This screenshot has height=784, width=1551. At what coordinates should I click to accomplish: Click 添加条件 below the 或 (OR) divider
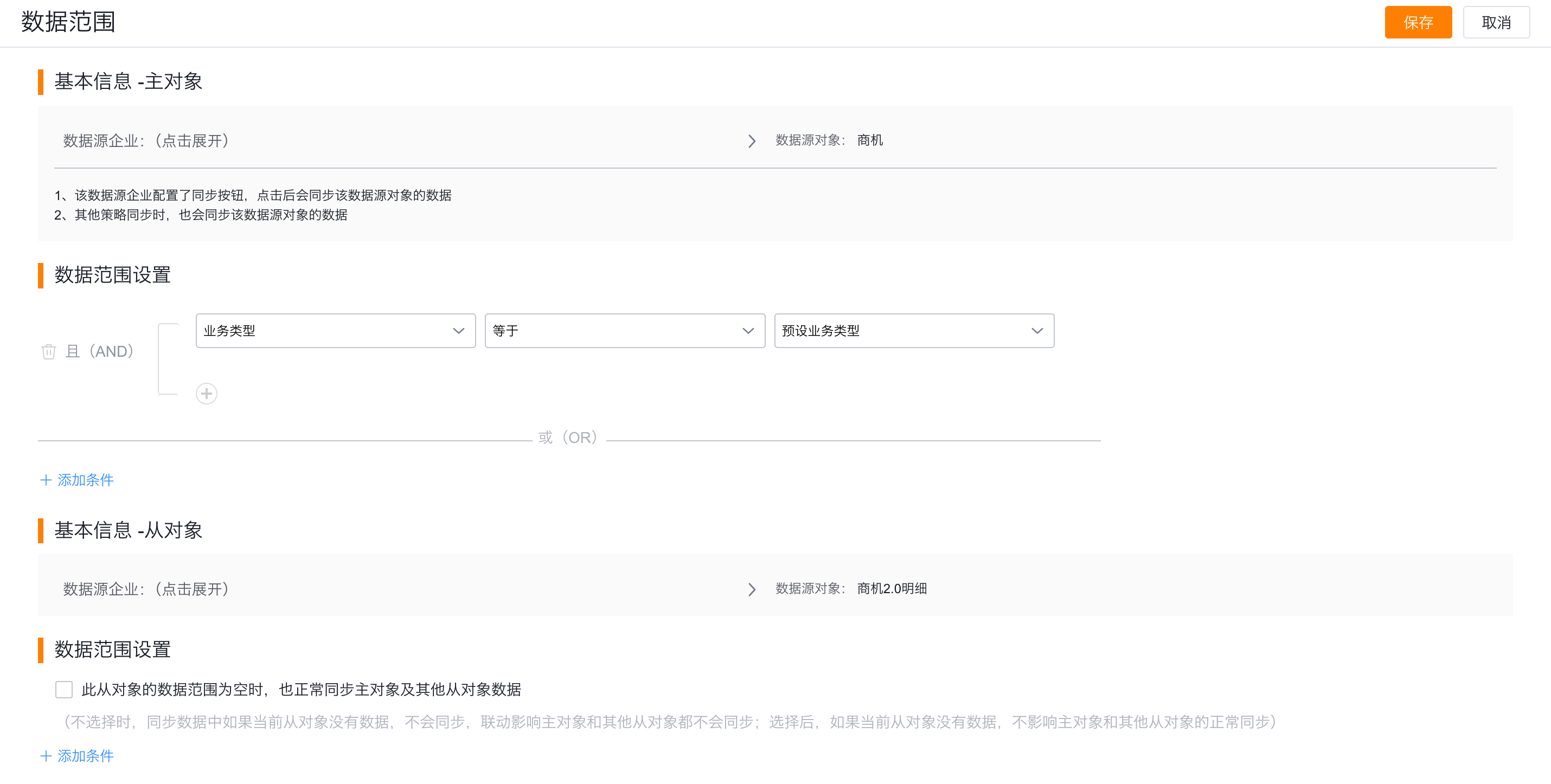[76, 480]
